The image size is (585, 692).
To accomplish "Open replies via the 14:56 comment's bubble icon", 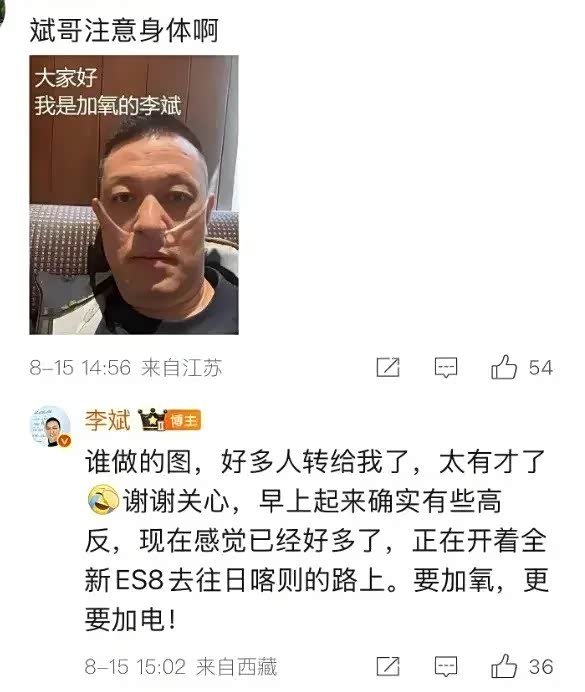I will tap(446, 368).
